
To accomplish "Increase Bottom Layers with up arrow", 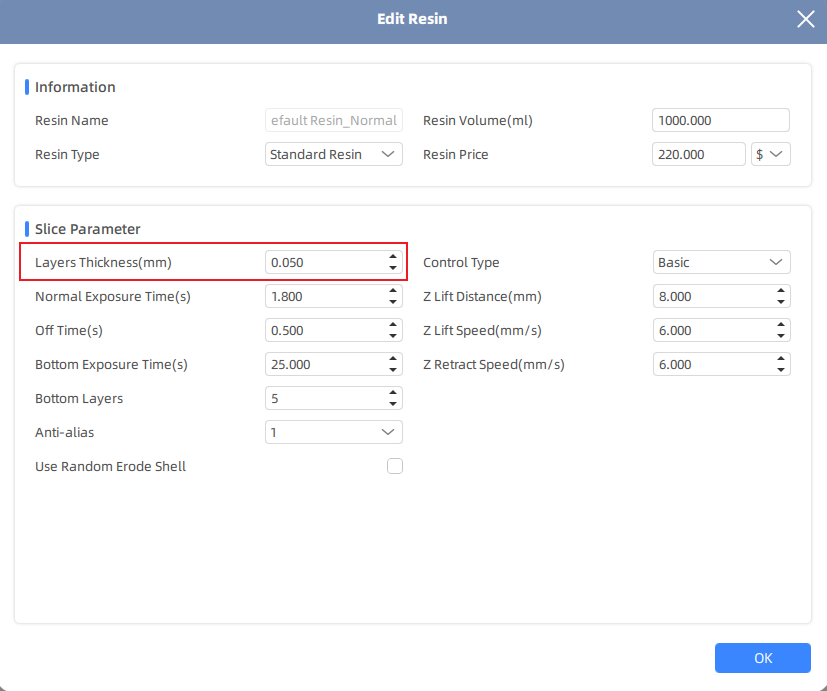I will (x=393, y=392).
